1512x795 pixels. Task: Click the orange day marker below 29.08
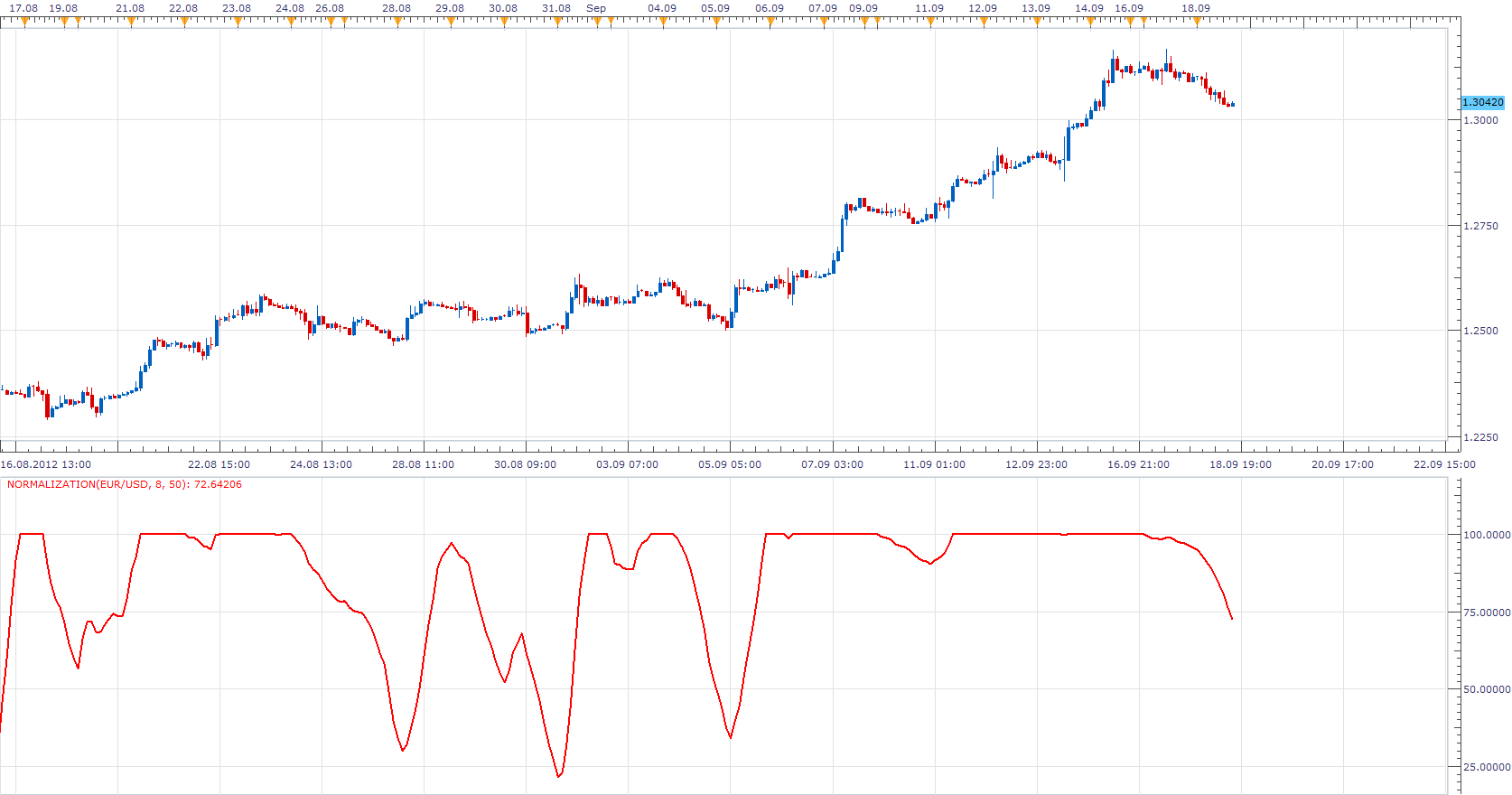click(451, 22)
